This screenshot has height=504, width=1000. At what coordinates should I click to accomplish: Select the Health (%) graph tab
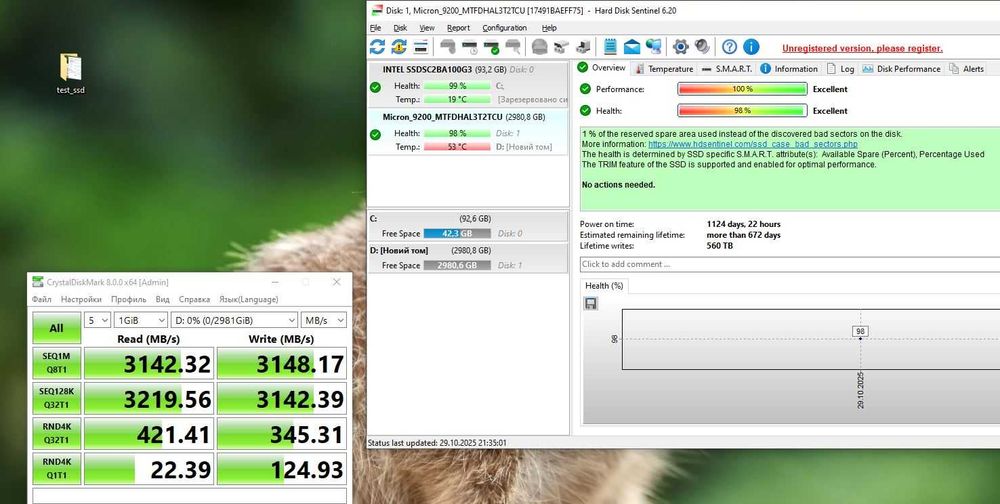[x=604, y=286]
